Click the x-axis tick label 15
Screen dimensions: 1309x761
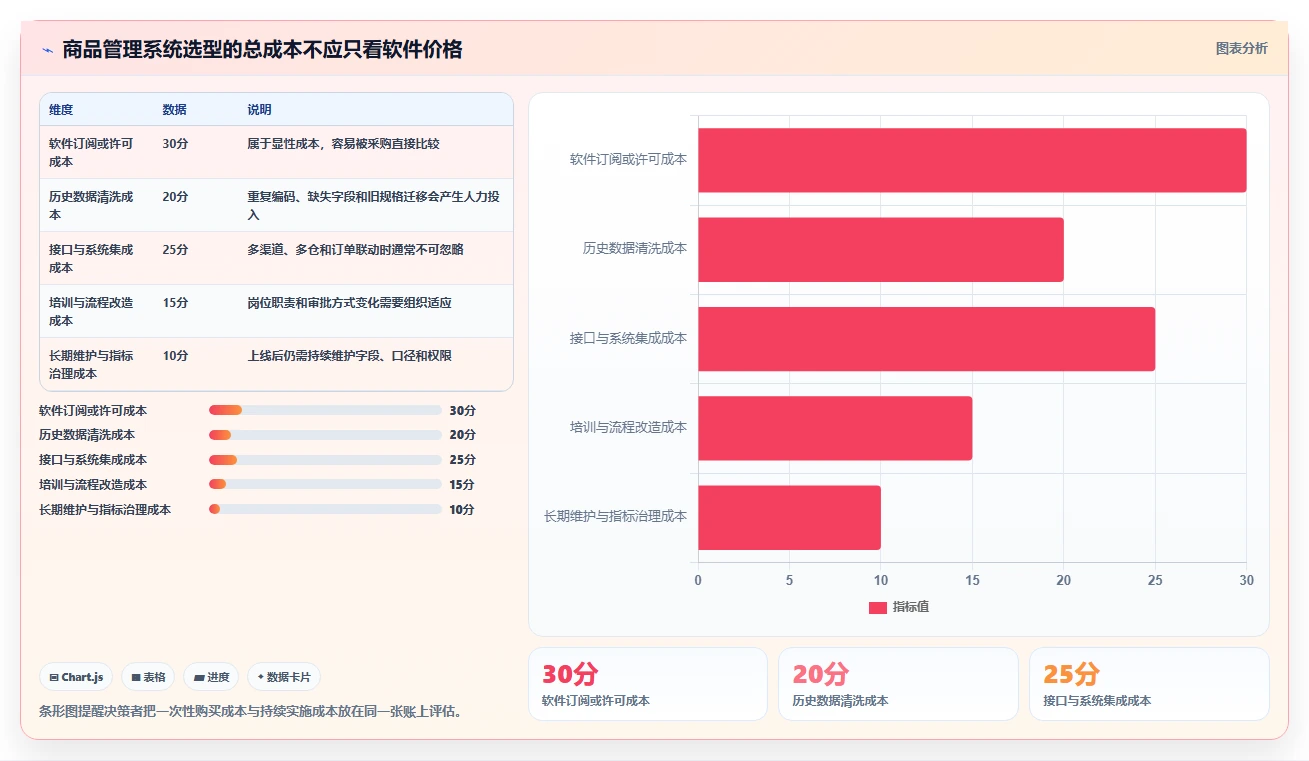point(972,580)
